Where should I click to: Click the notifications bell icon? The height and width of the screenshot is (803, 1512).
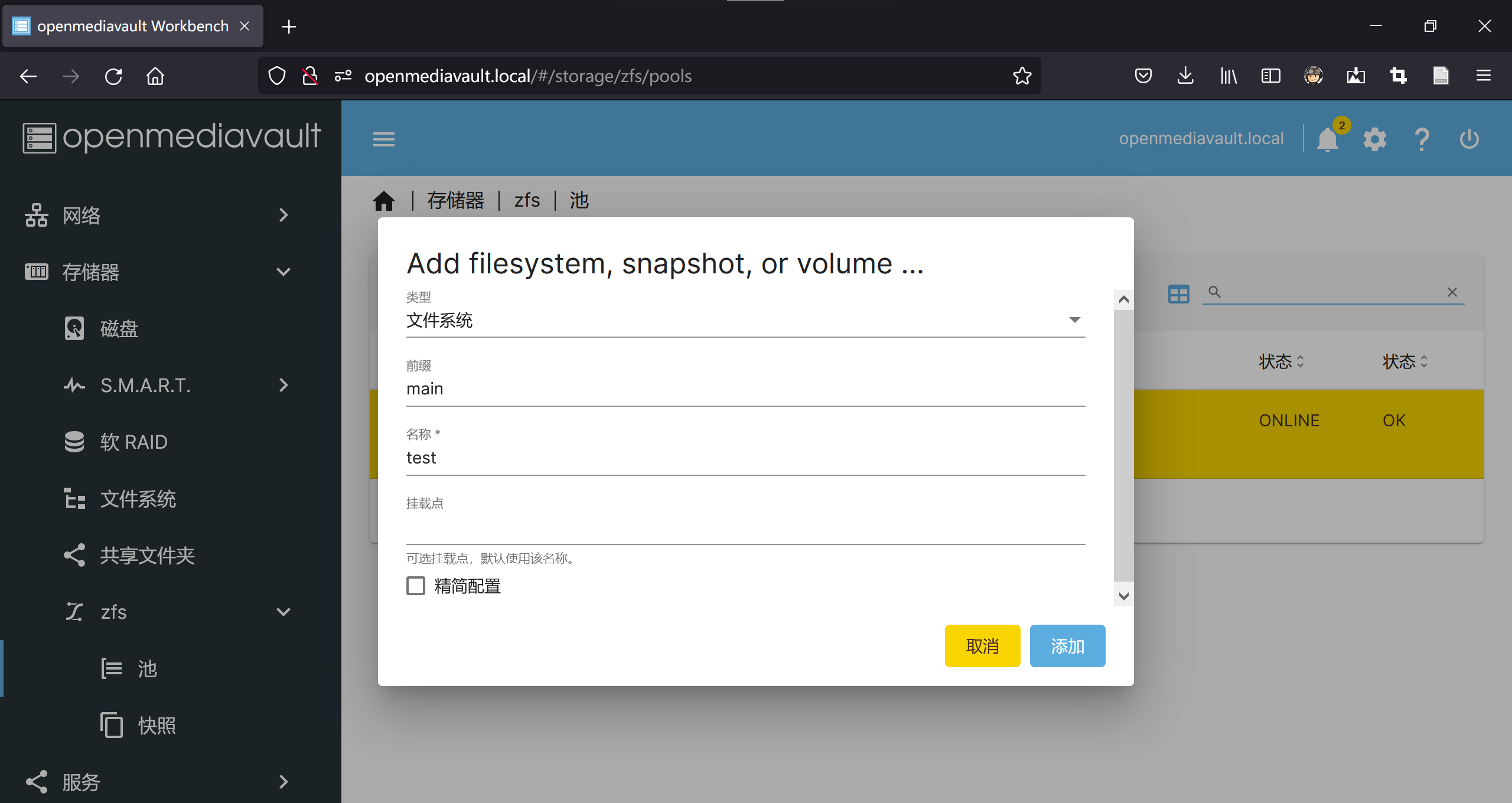[1327, 140]
